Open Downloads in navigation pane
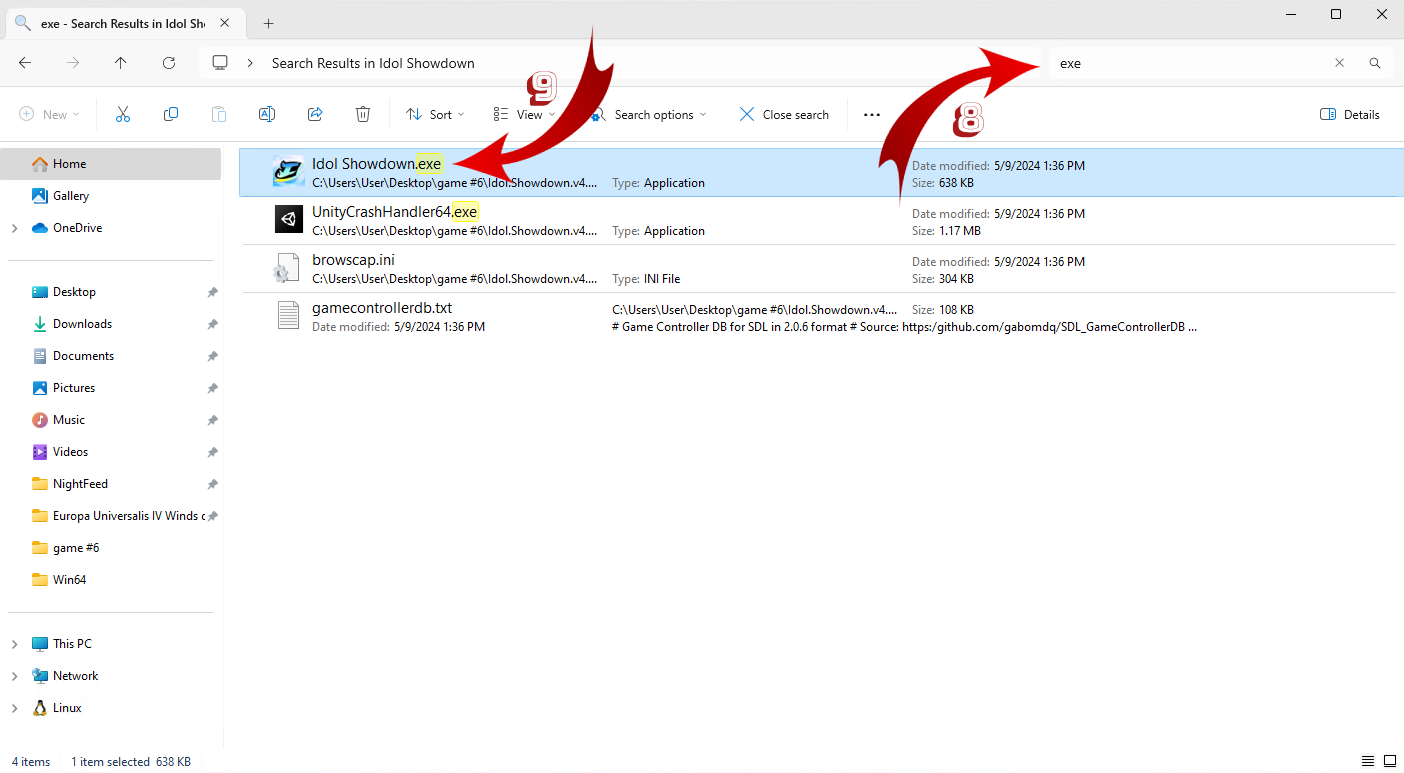The width and height of the screenshot is (1404, 773). pos(111,324)
